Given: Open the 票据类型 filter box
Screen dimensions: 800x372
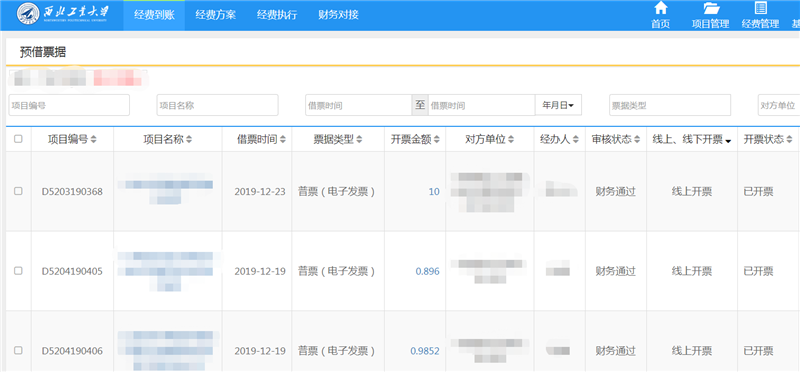Looking at the screenshot, I should (x=670, y=105).
